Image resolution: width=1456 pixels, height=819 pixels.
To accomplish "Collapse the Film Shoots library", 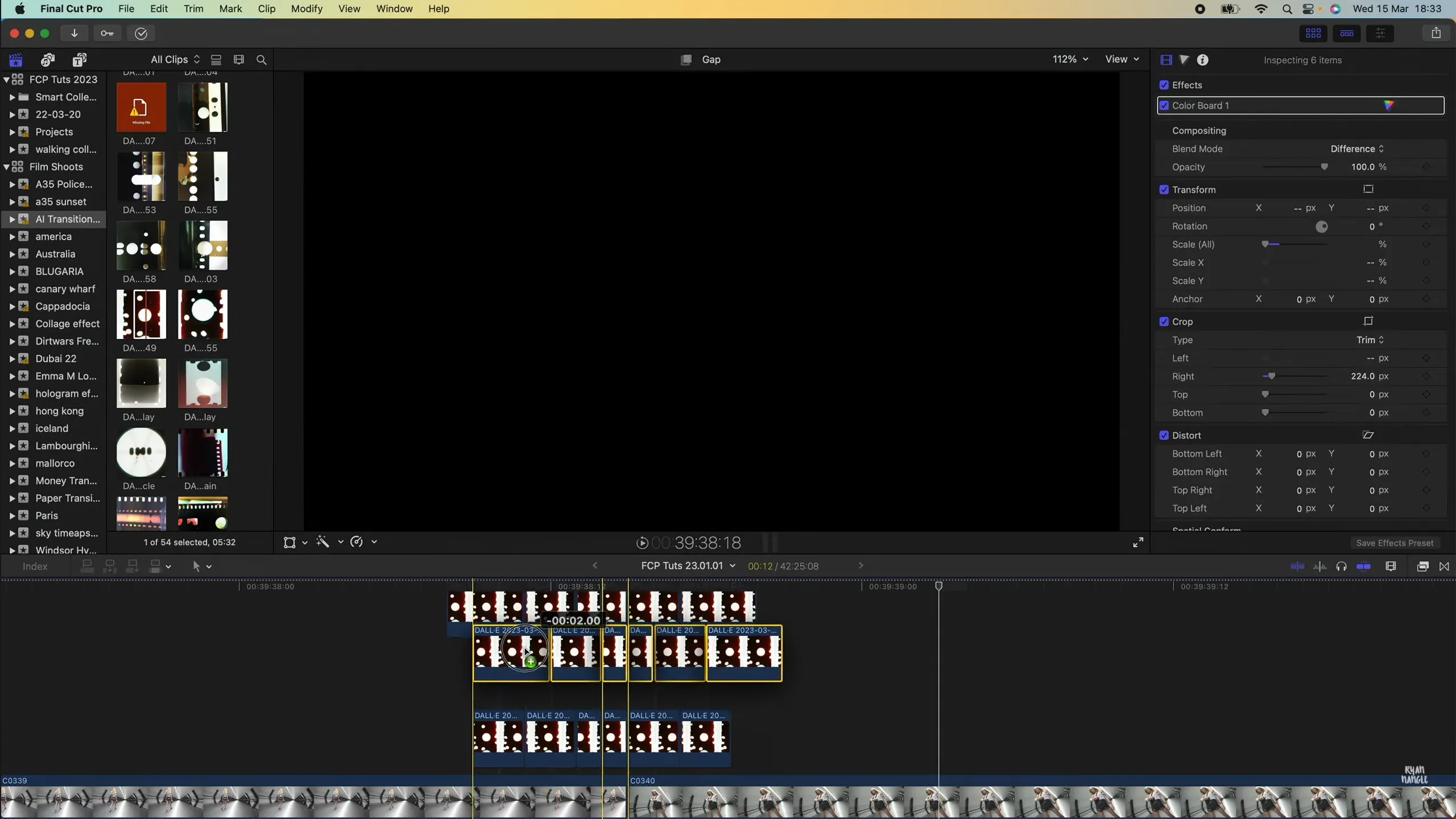I will click(6, 167).
